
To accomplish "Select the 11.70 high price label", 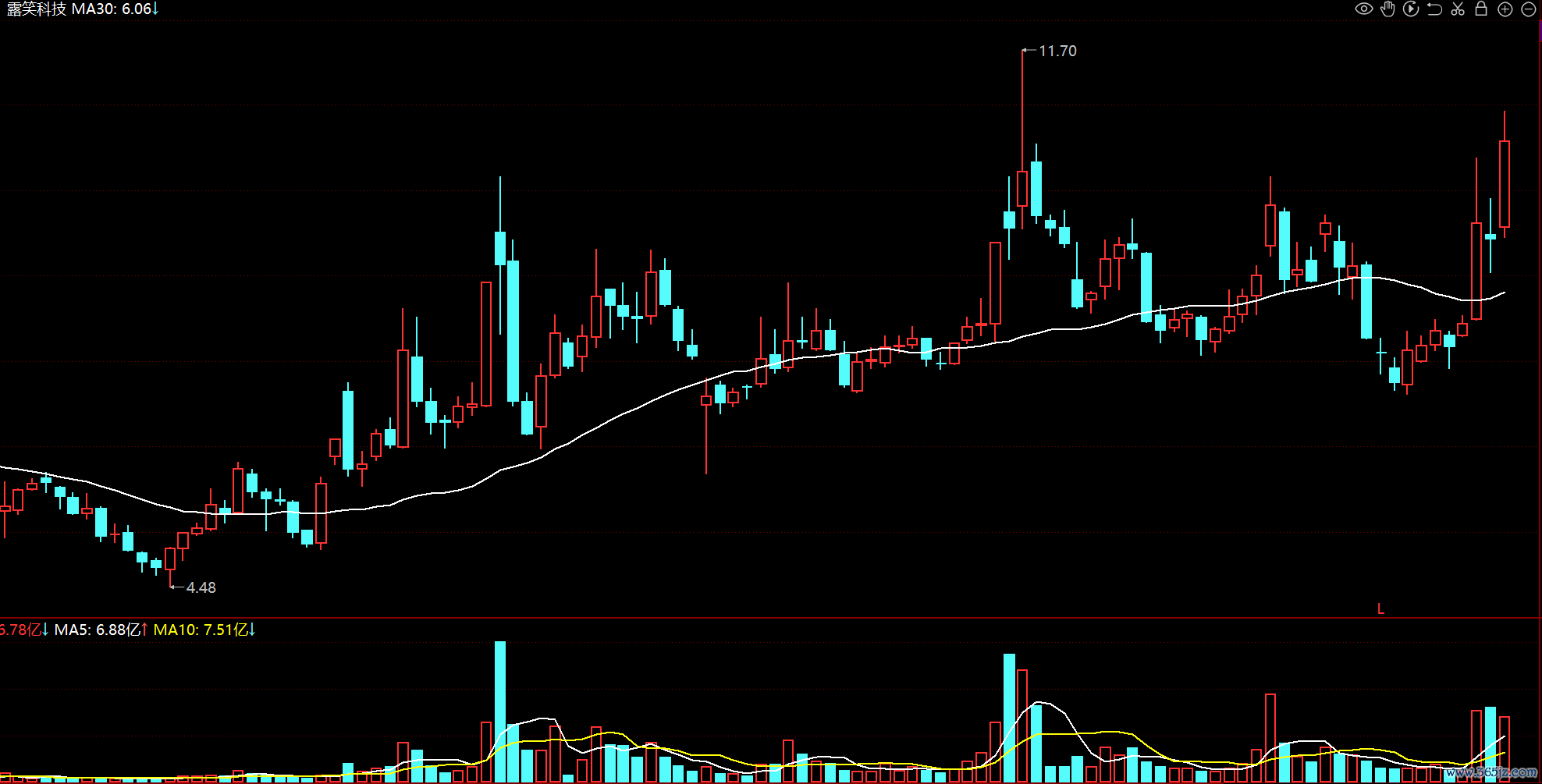I will coord(1057,51).
